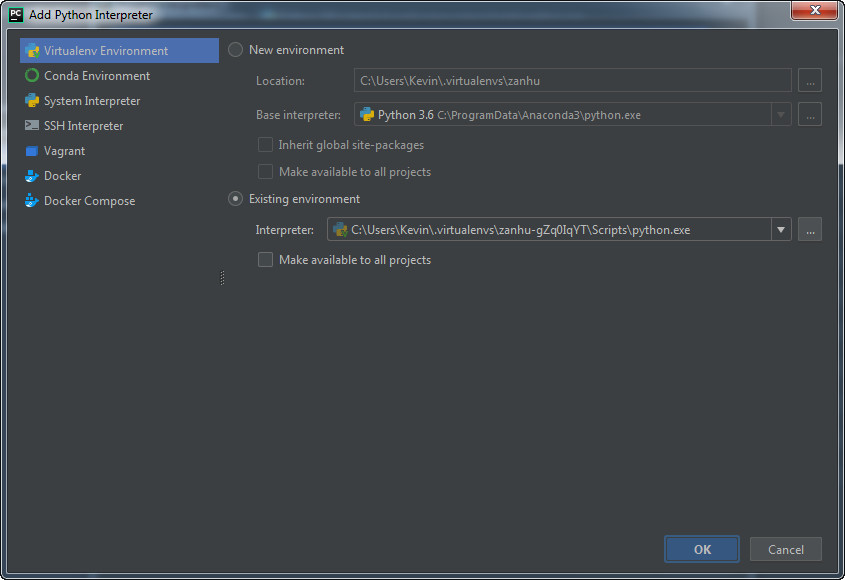
Task: Open the Interpreter dropdown arrow
Action: point(781,230)
